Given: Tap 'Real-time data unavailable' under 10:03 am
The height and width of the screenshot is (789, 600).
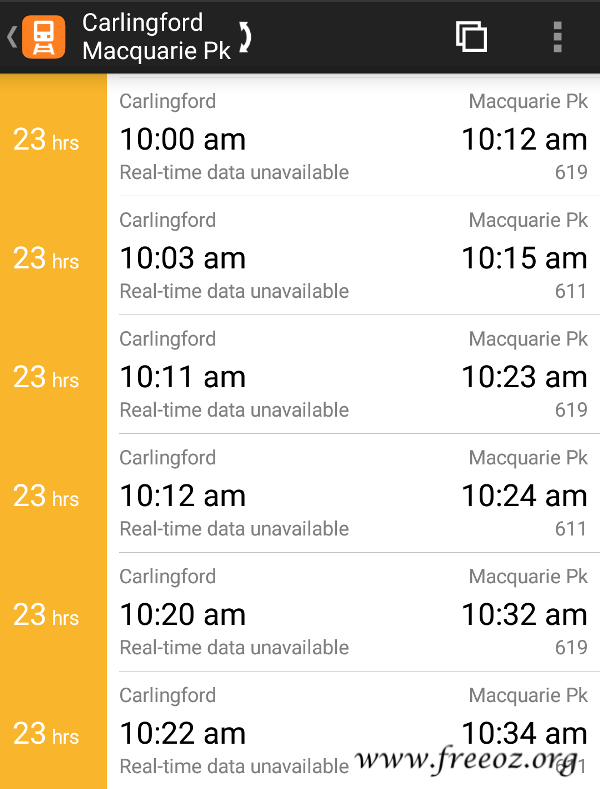Looking at the screenshot, I should point(234,291).
